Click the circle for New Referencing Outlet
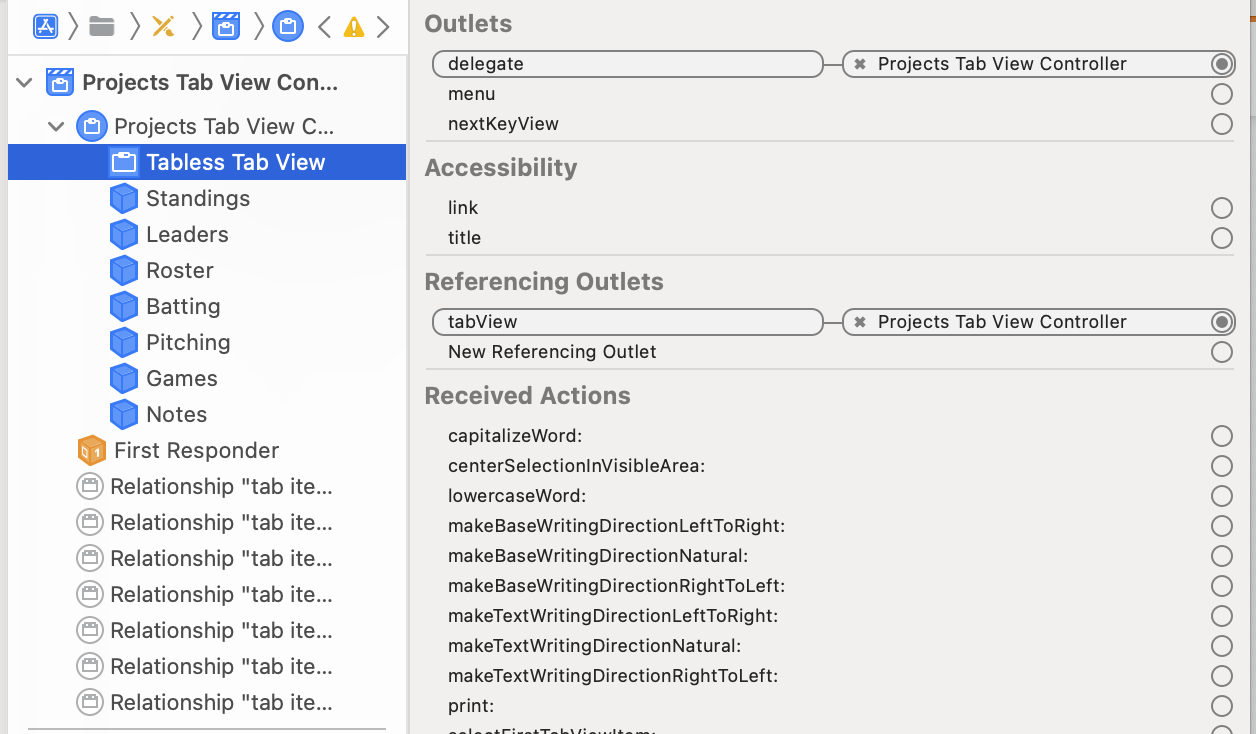The width and height of the screenshot is (1256, 734). [1221, 352]
